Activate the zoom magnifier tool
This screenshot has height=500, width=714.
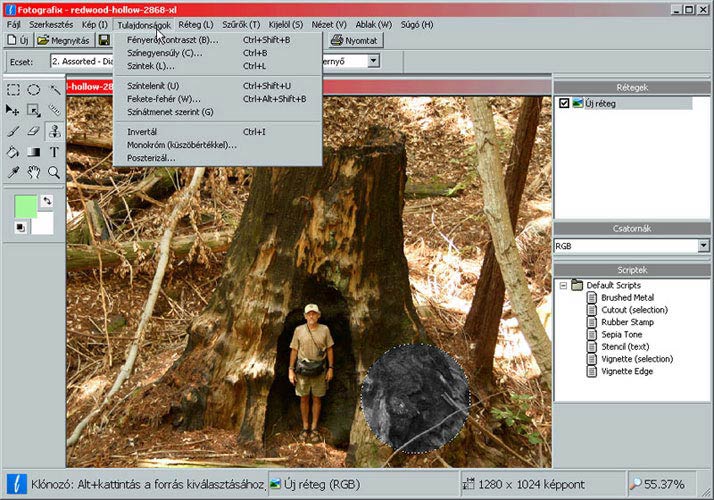tap(54, 173)
